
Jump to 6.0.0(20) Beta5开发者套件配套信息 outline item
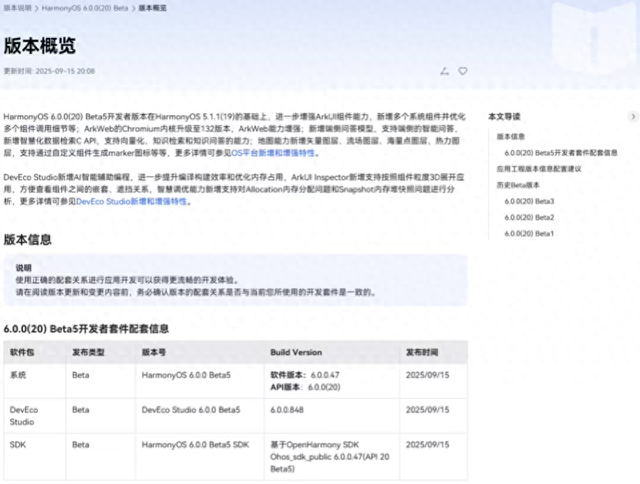click(561, 153)
